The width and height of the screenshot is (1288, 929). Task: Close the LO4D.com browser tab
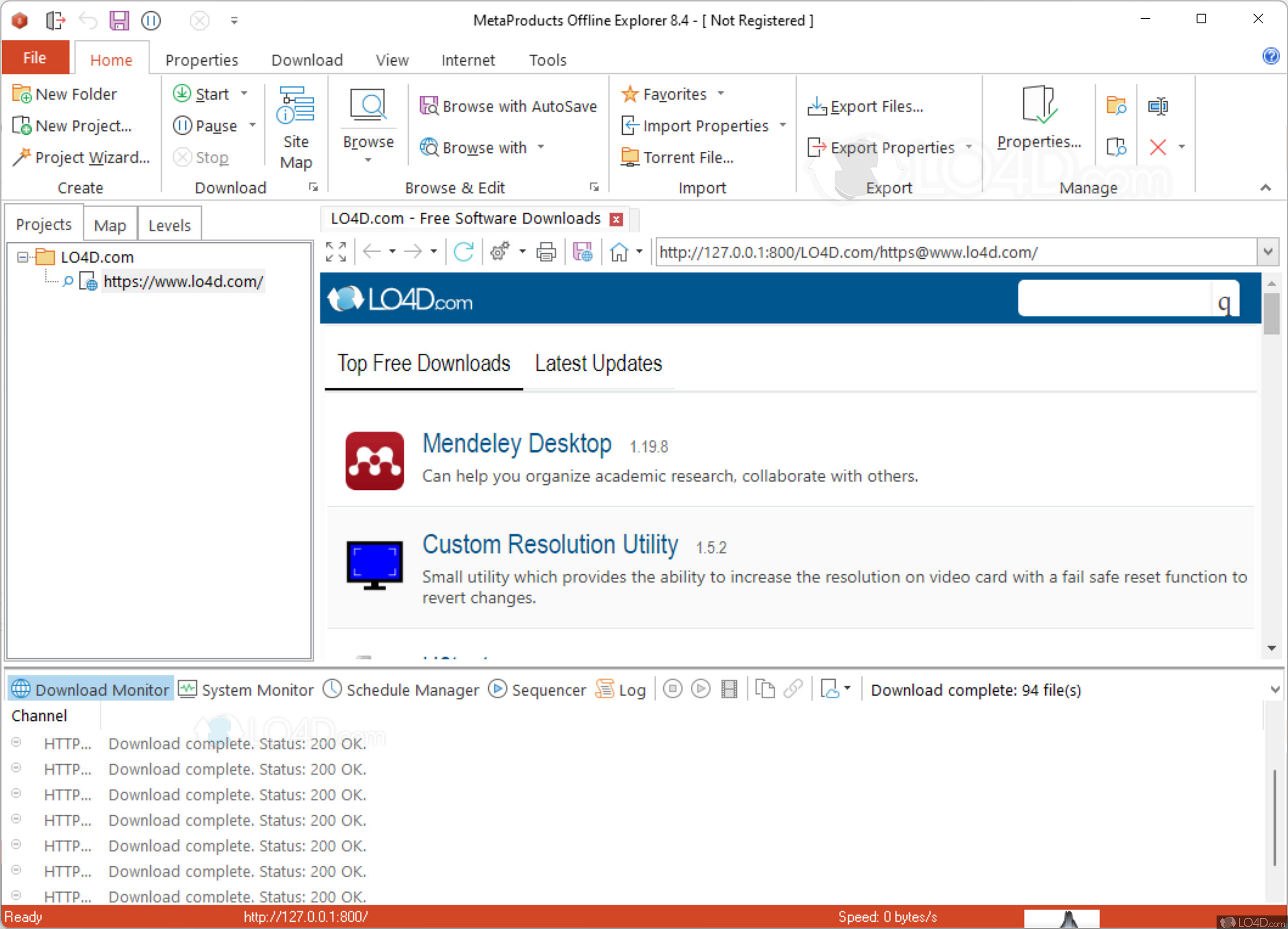coord(616,219)
